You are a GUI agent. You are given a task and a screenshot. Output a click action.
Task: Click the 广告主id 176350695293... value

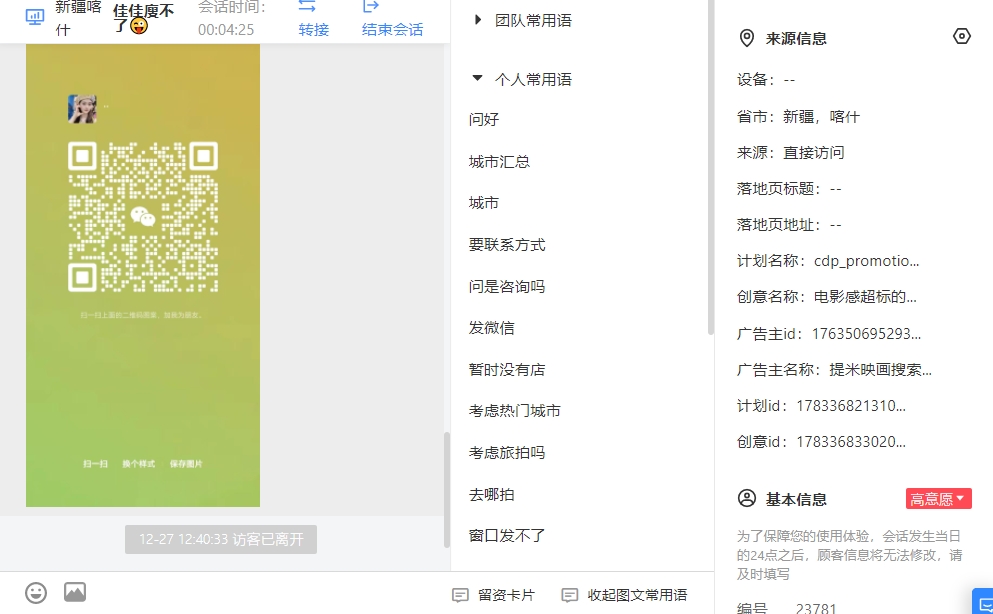866,334
